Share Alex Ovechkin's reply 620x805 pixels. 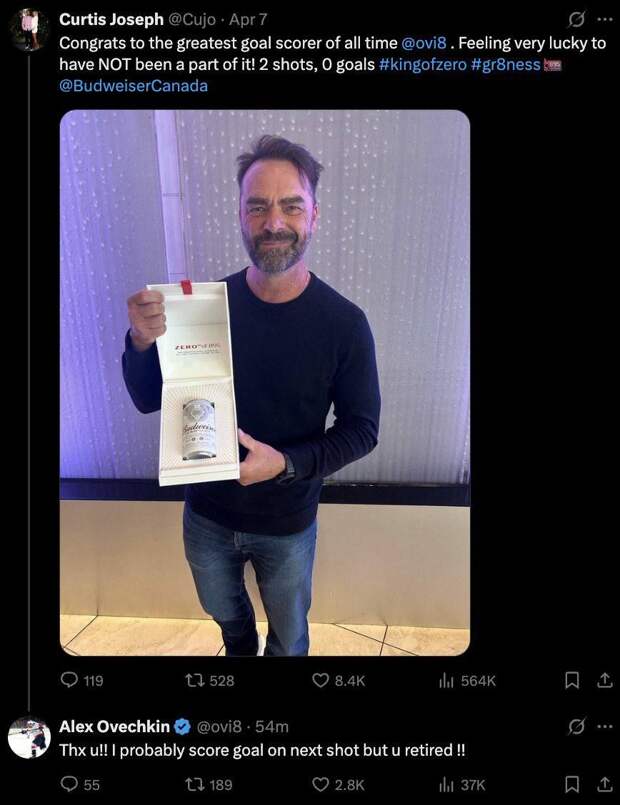pyautogui.click(x=605, y=784)
